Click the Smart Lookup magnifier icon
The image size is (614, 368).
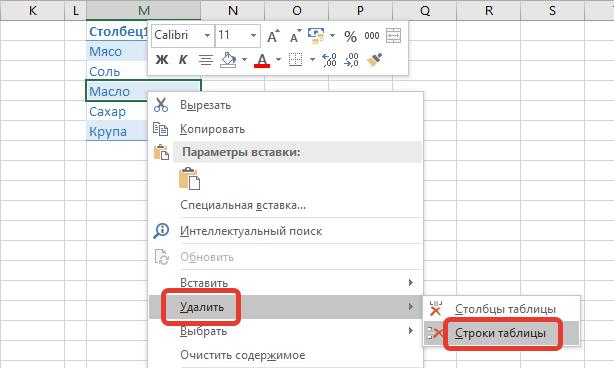click(161, 231)
